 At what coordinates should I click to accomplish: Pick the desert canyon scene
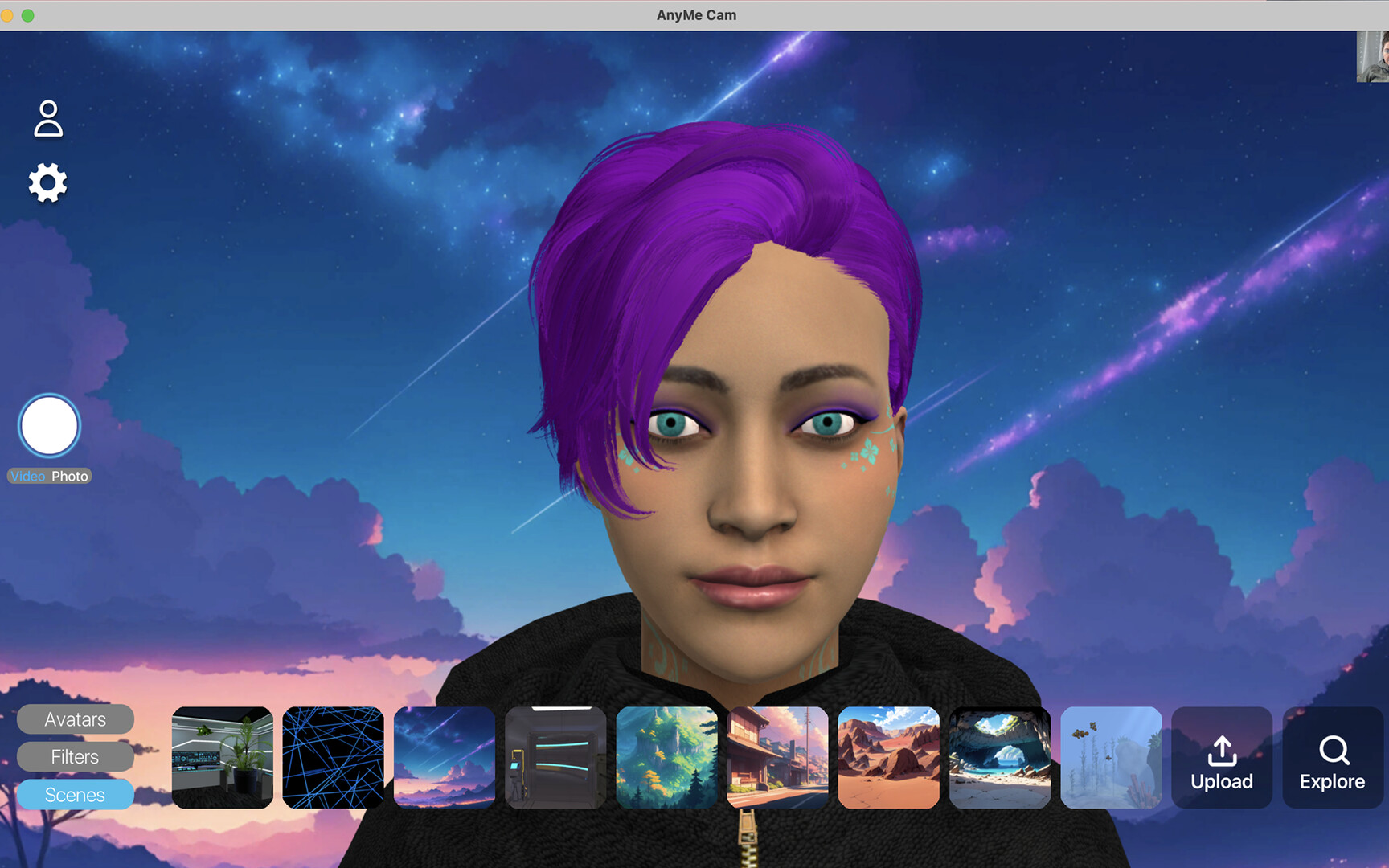click(887, 757)
